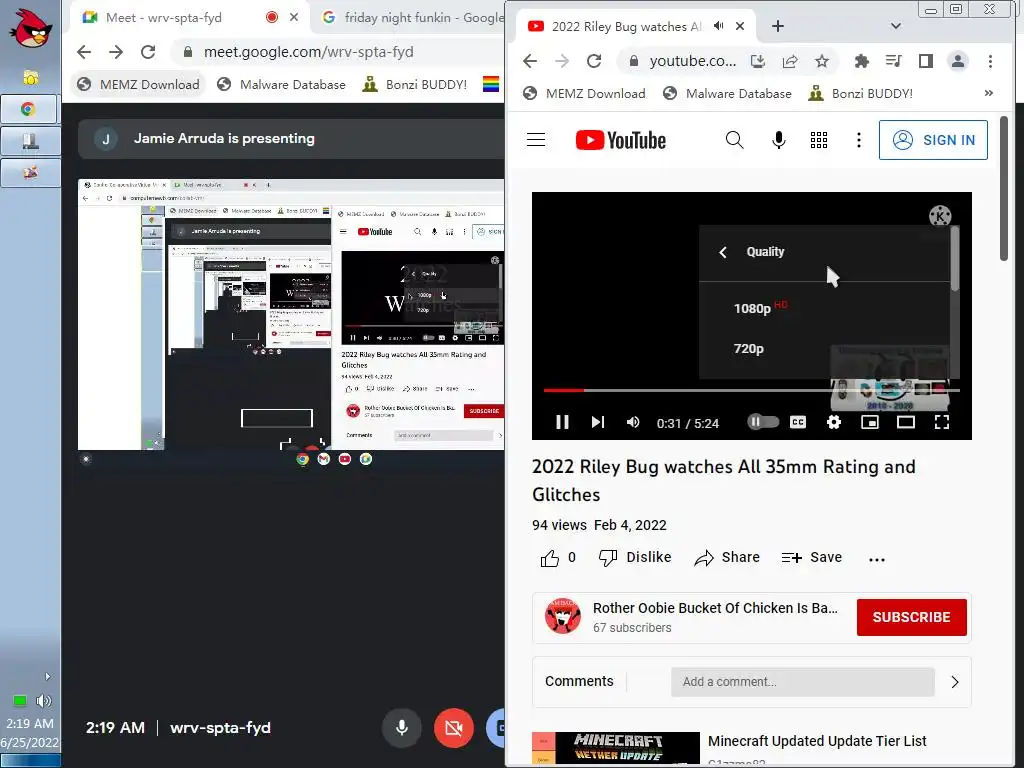The width and height of the screenshot is (1024, 768).
Task: Show hidden tray icons arrow
Action: point(47,677)
